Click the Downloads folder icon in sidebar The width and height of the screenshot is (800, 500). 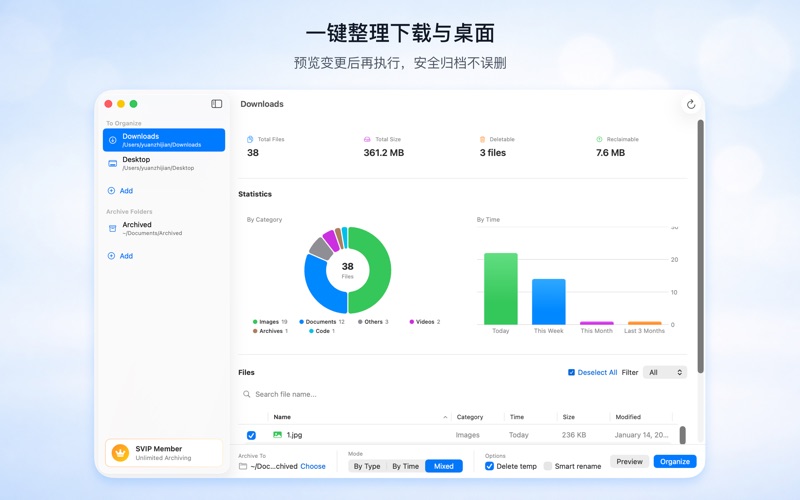coord(113,140)
